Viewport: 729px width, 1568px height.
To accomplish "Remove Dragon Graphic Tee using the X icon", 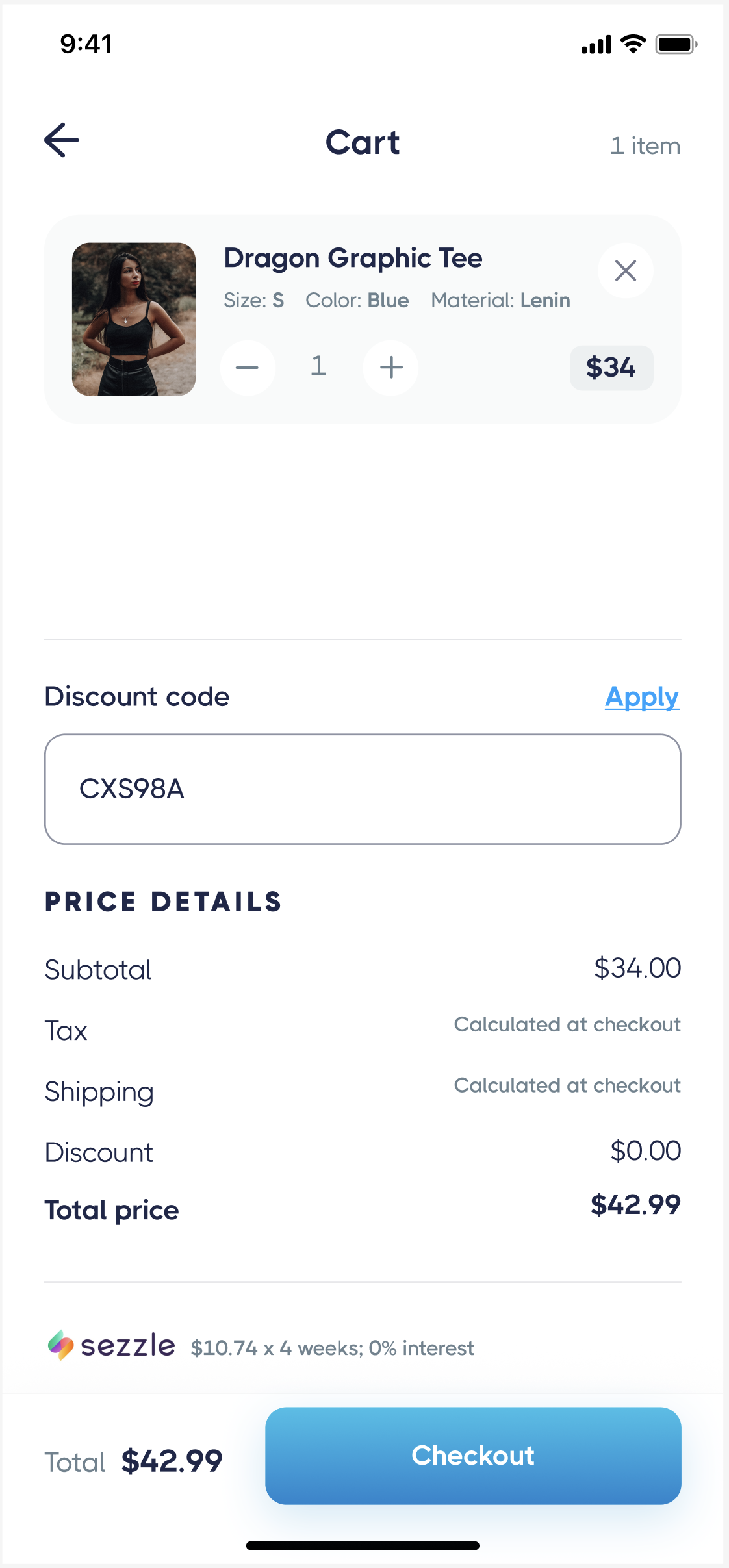I will click(x=626, y=270).
